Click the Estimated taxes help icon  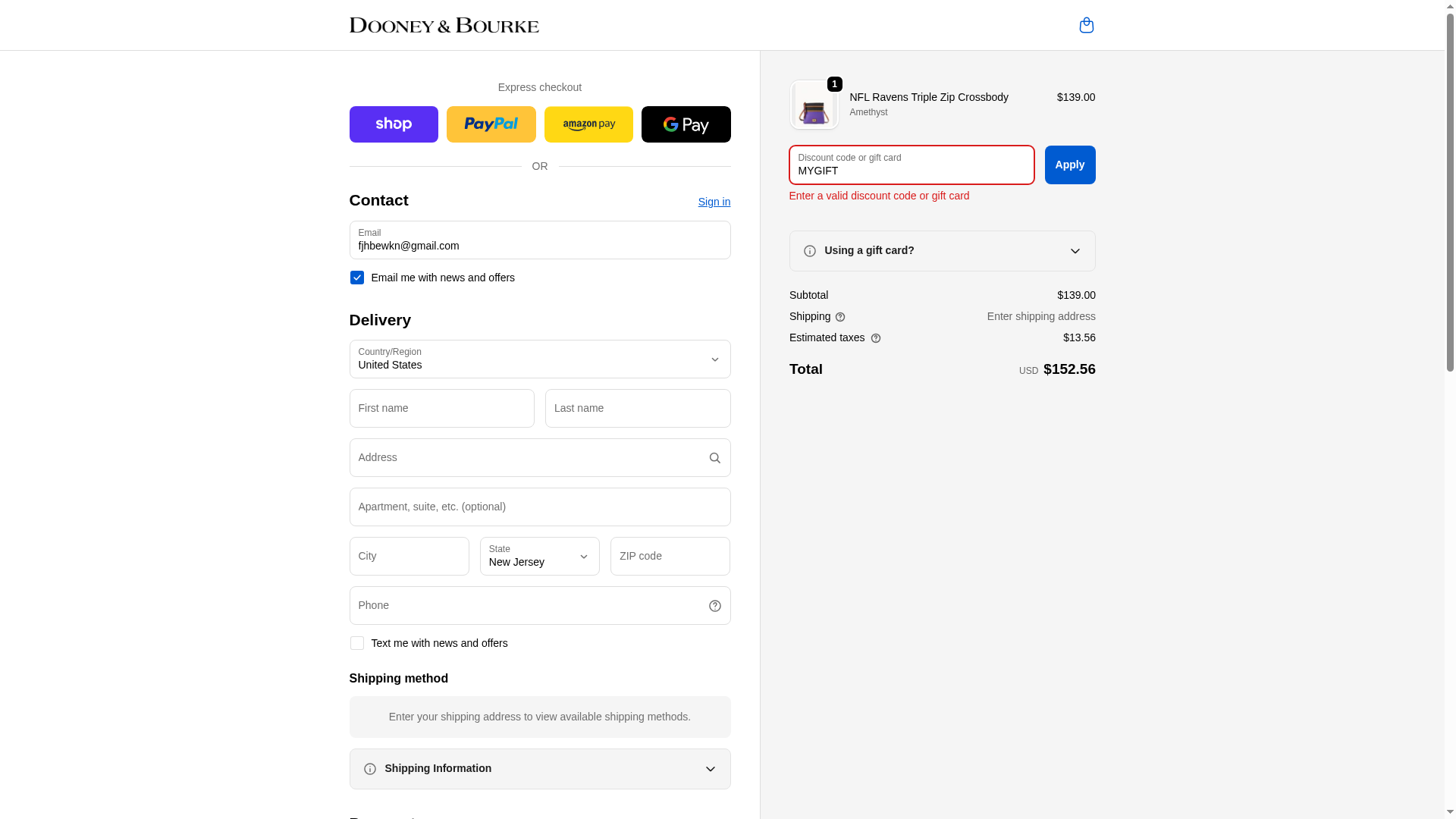pos(876,338)
